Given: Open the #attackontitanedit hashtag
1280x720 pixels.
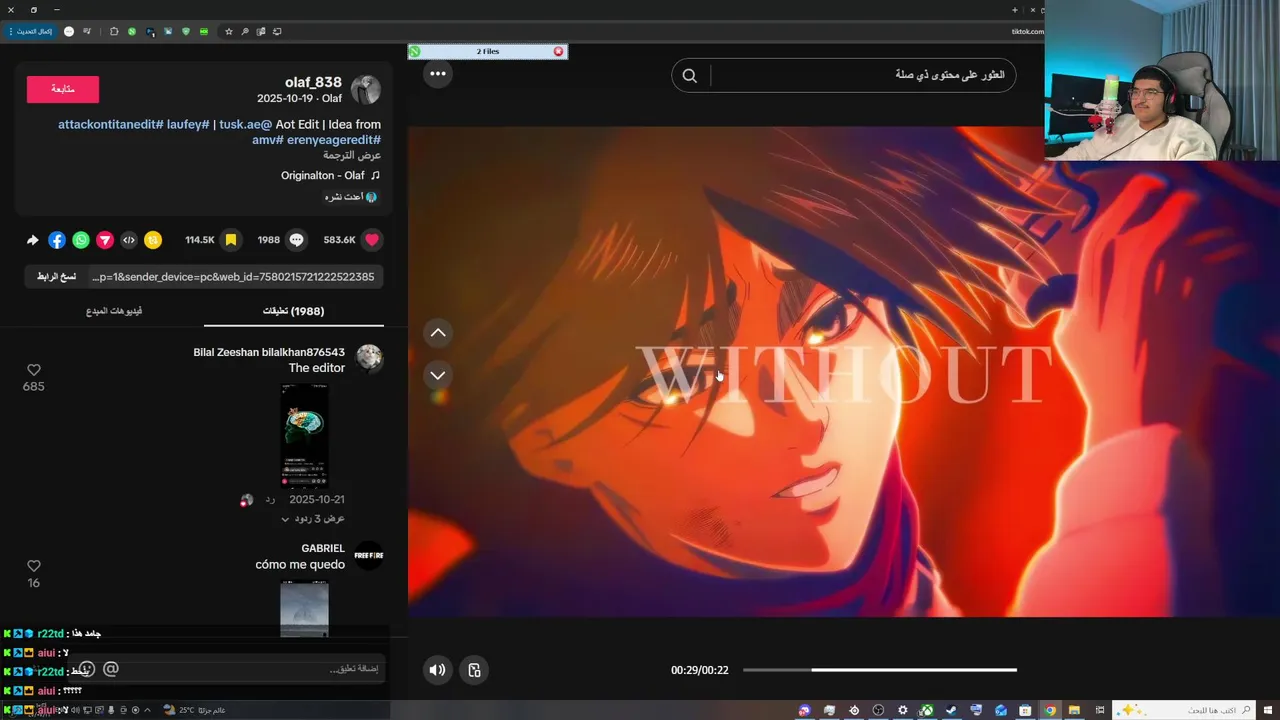Looking at the screenshot, I should click(x=110, y=125).
